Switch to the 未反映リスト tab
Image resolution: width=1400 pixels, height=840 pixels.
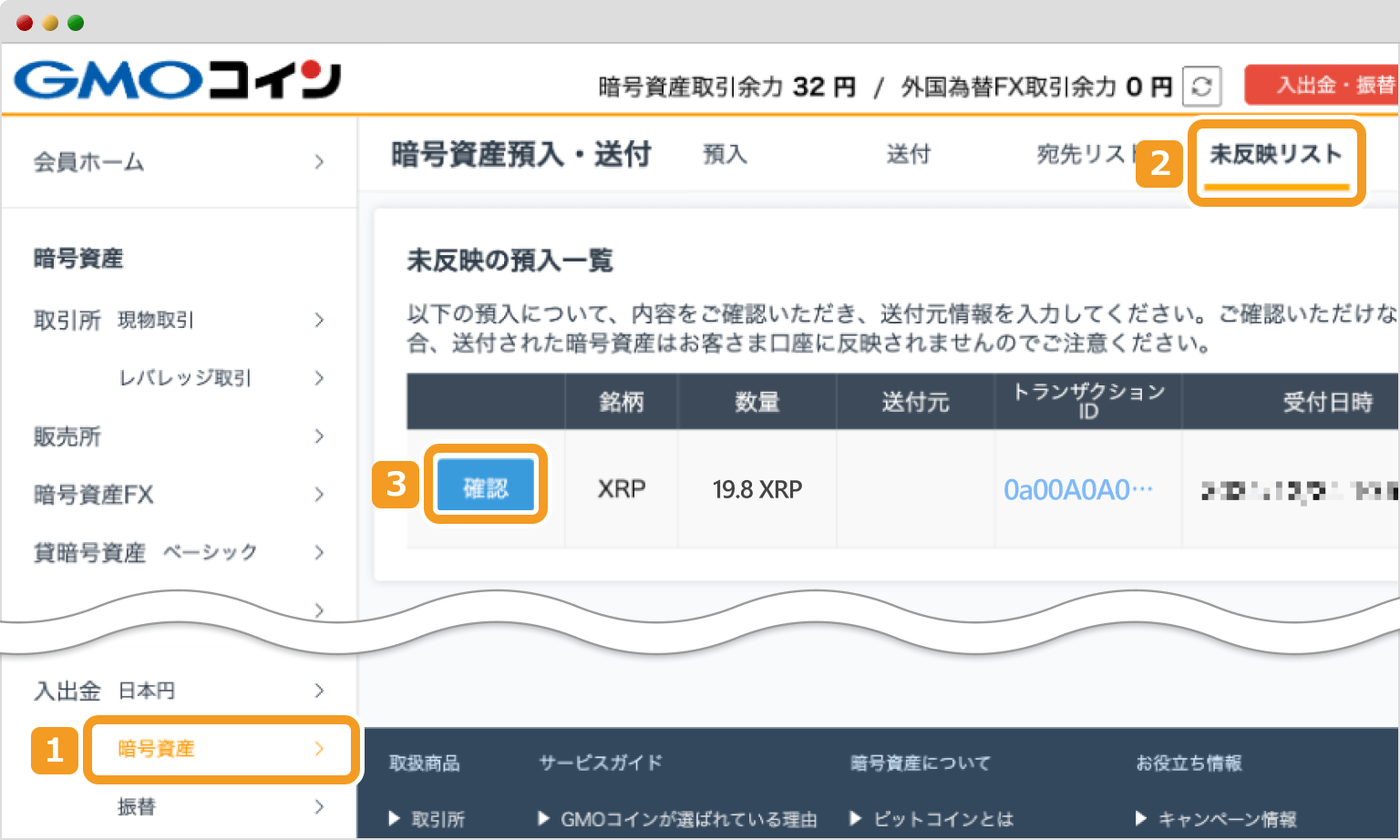(1276, 155)
